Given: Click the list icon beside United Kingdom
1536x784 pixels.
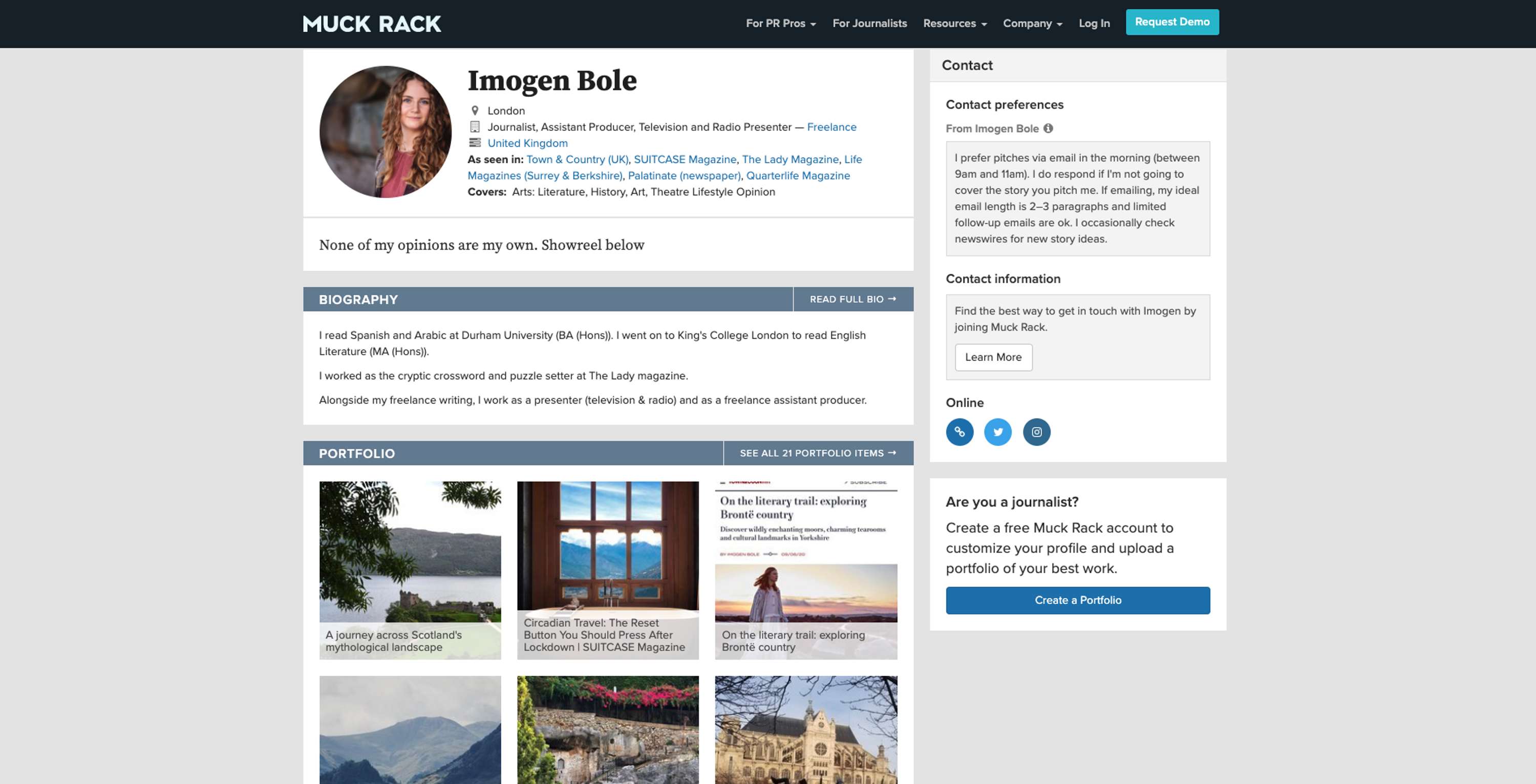Looking at the screenshot, I should coord(475,143).
